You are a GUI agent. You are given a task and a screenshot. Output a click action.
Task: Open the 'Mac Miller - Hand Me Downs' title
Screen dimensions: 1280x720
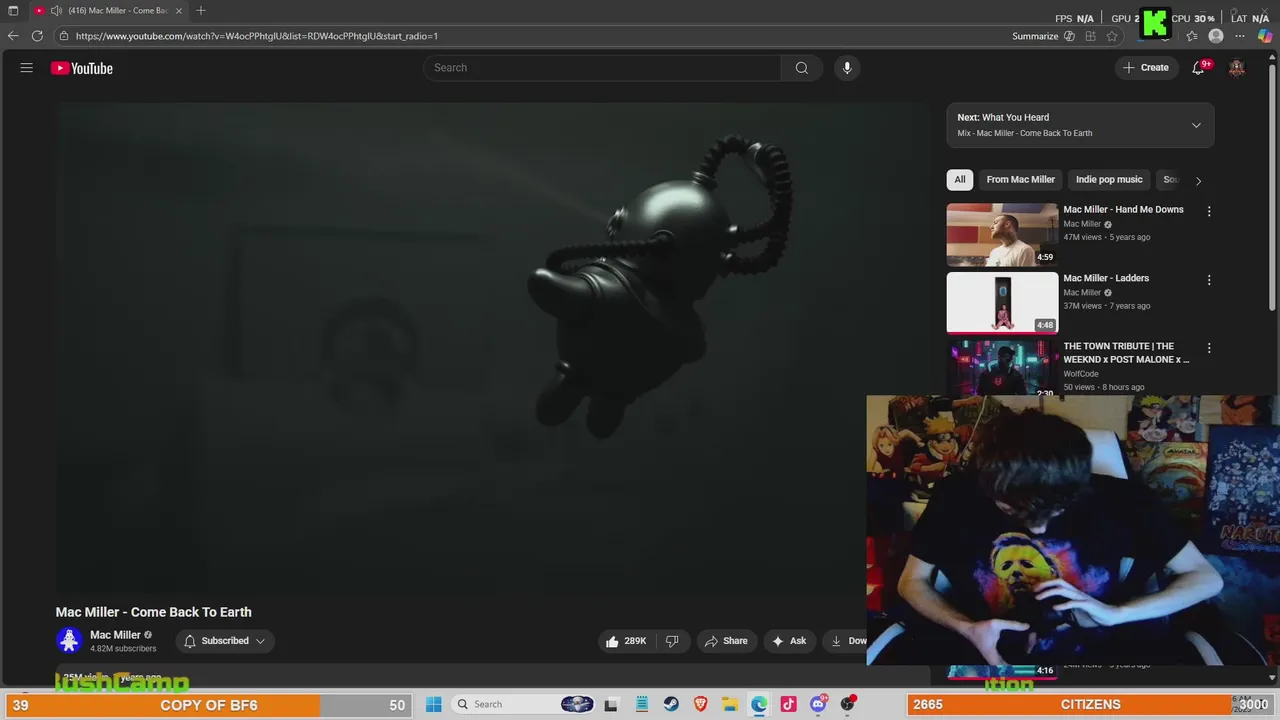(1123, 210)
